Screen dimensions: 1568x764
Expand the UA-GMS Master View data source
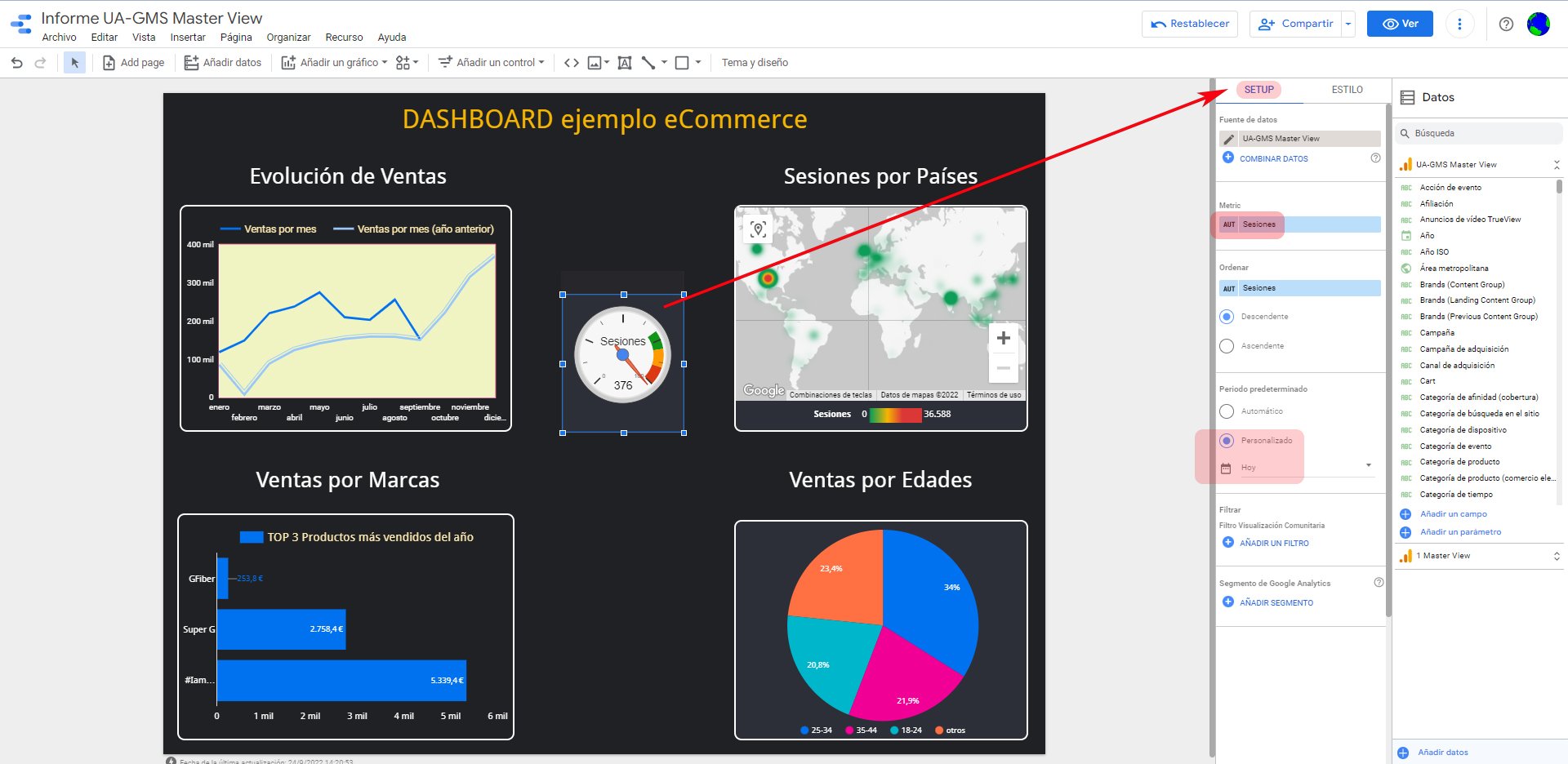pos(1557,165)
